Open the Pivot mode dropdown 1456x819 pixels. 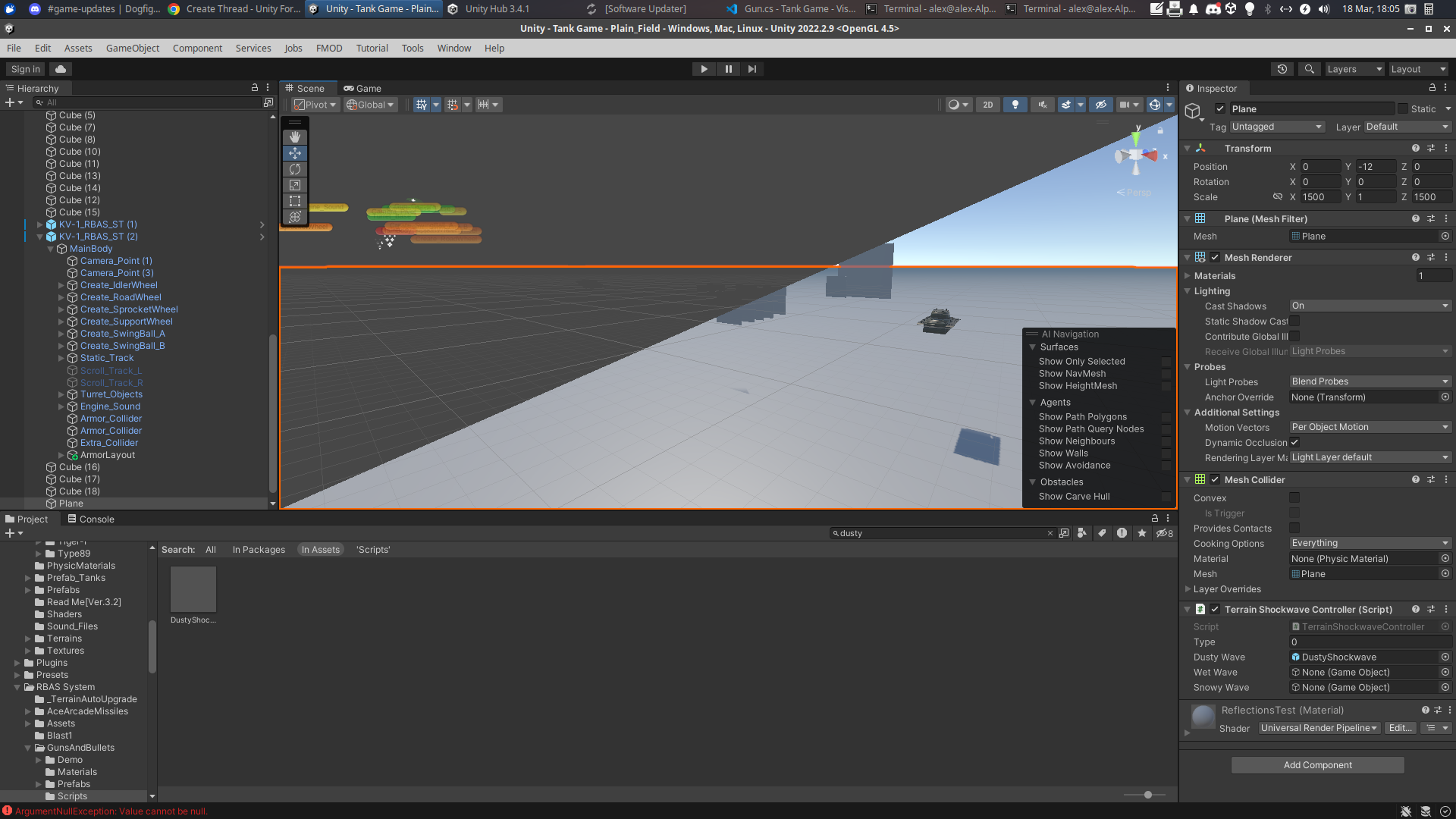(x=315, y=105)
